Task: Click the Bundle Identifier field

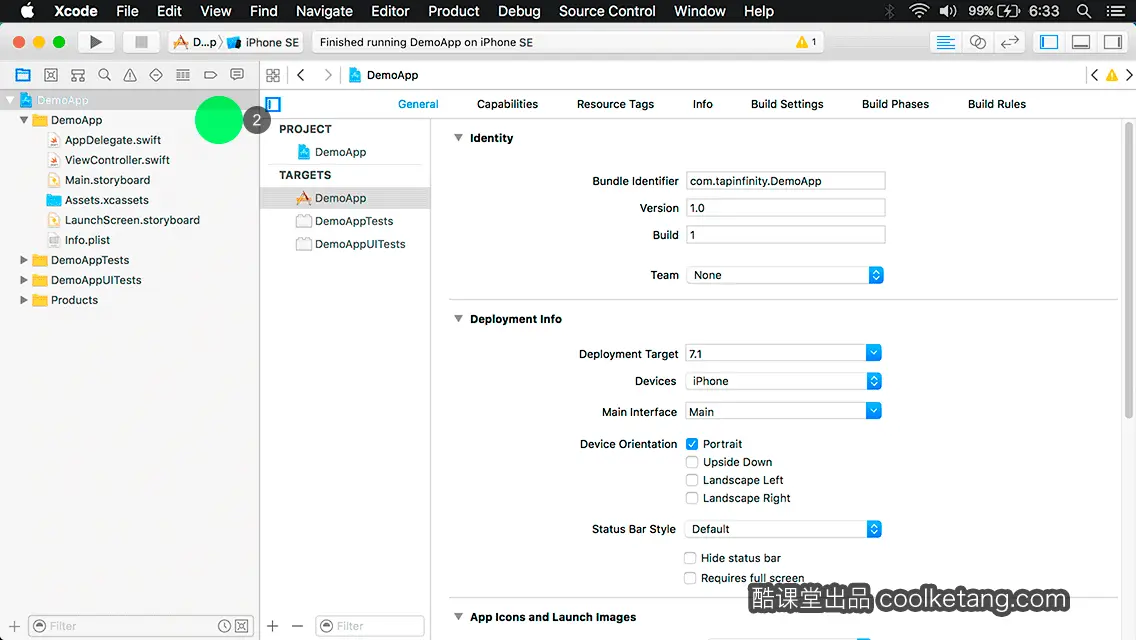Action: pyautogui.click(x=785, y=180)
